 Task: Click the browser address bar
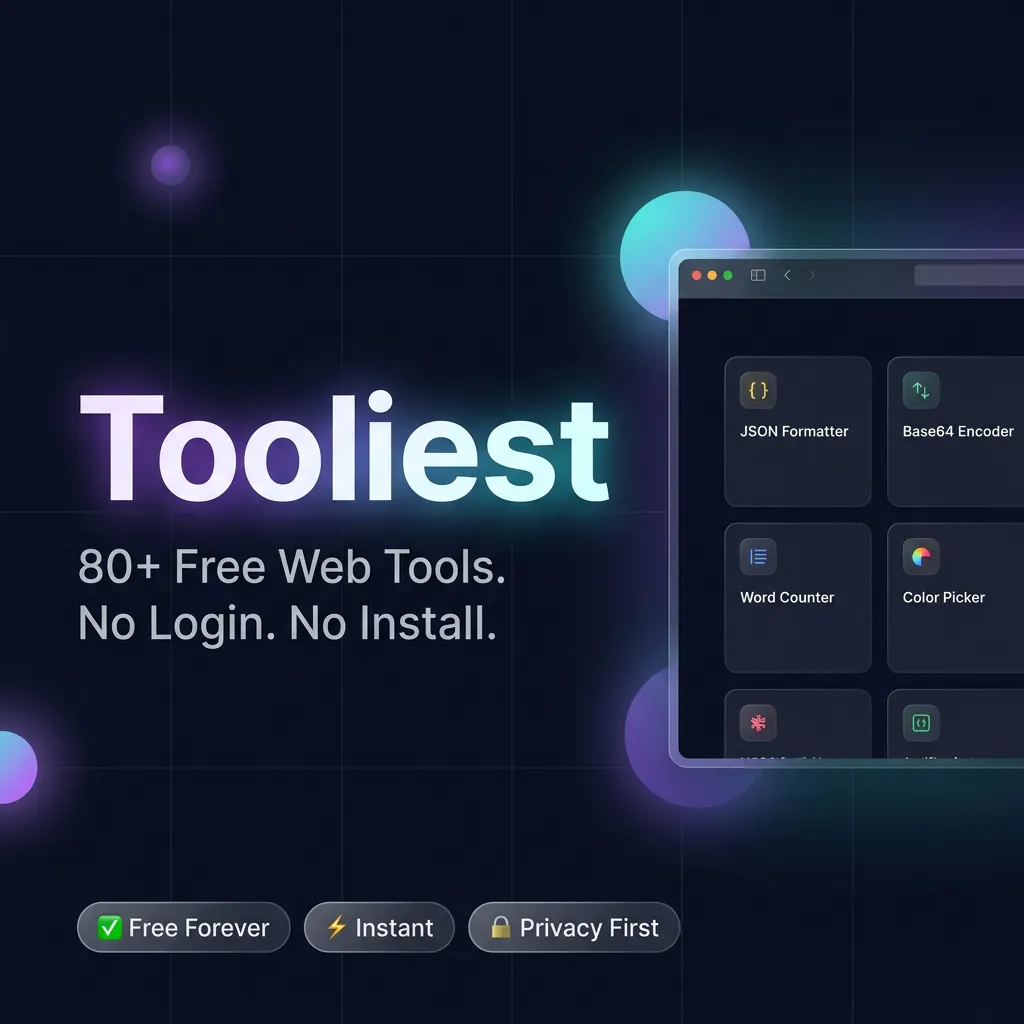969,275
